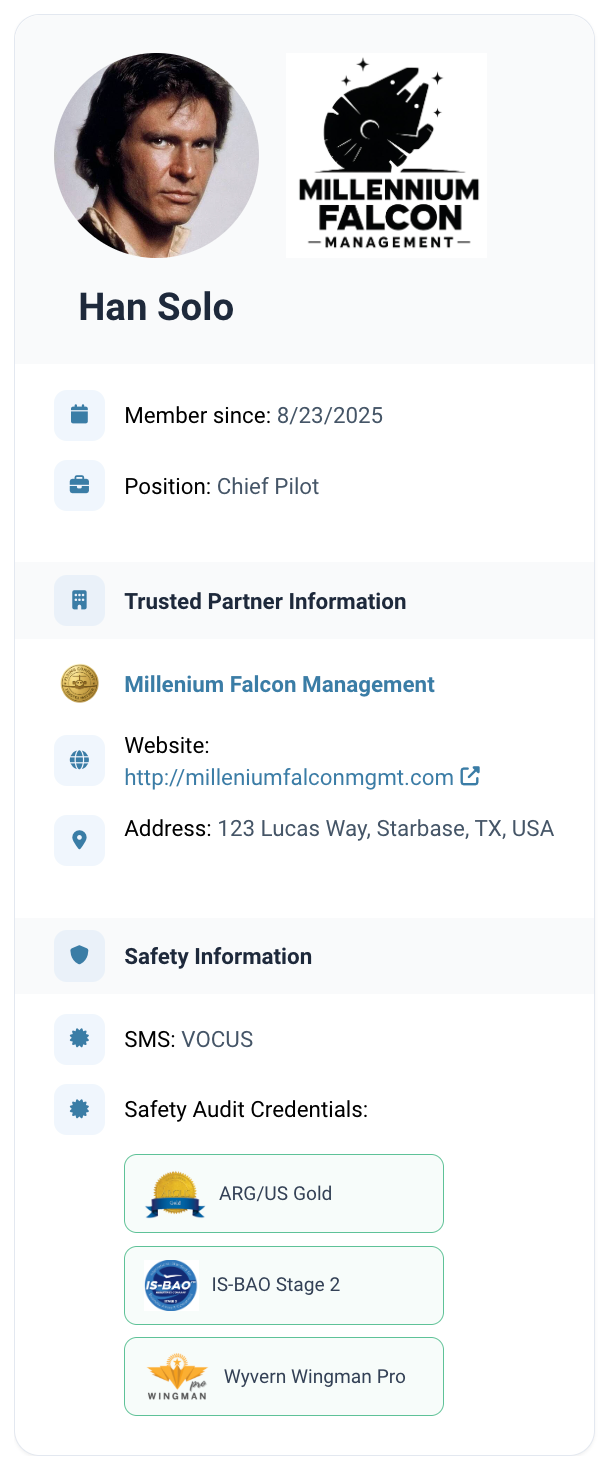Click the Safety Information section header
This screenshot has width=610, height=1472.
[218, 956]
